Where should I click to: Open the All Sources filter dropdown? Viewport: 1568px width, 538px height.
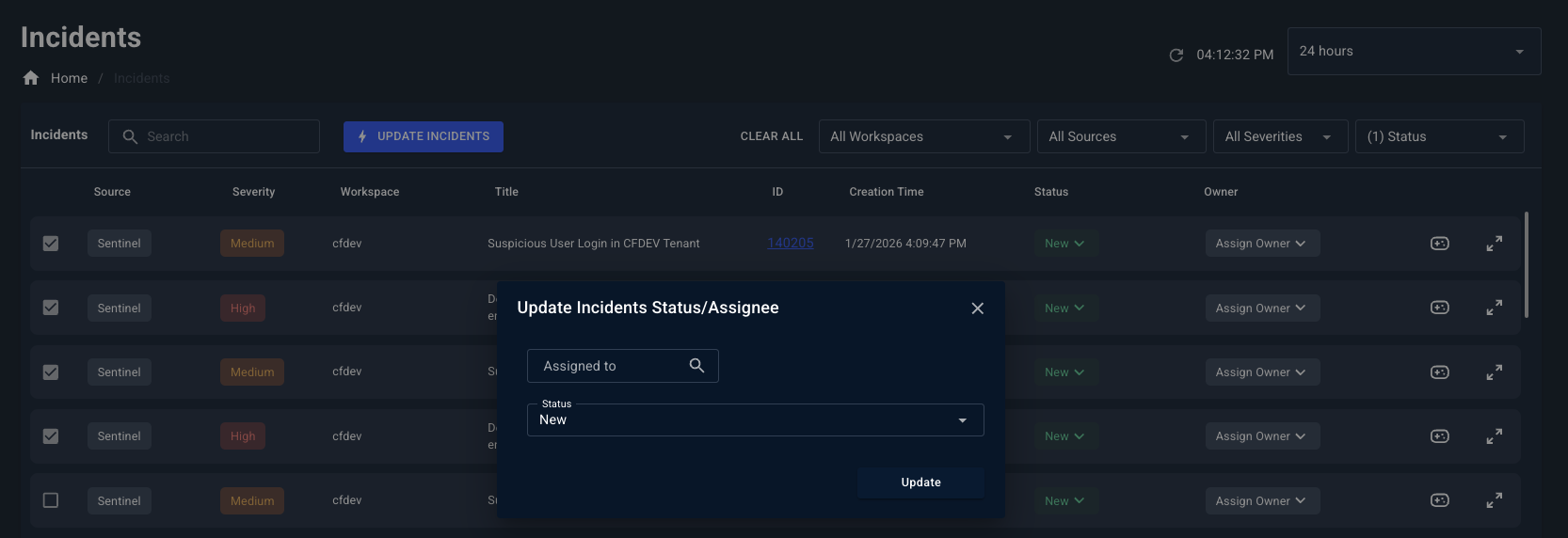[1121, 136]
